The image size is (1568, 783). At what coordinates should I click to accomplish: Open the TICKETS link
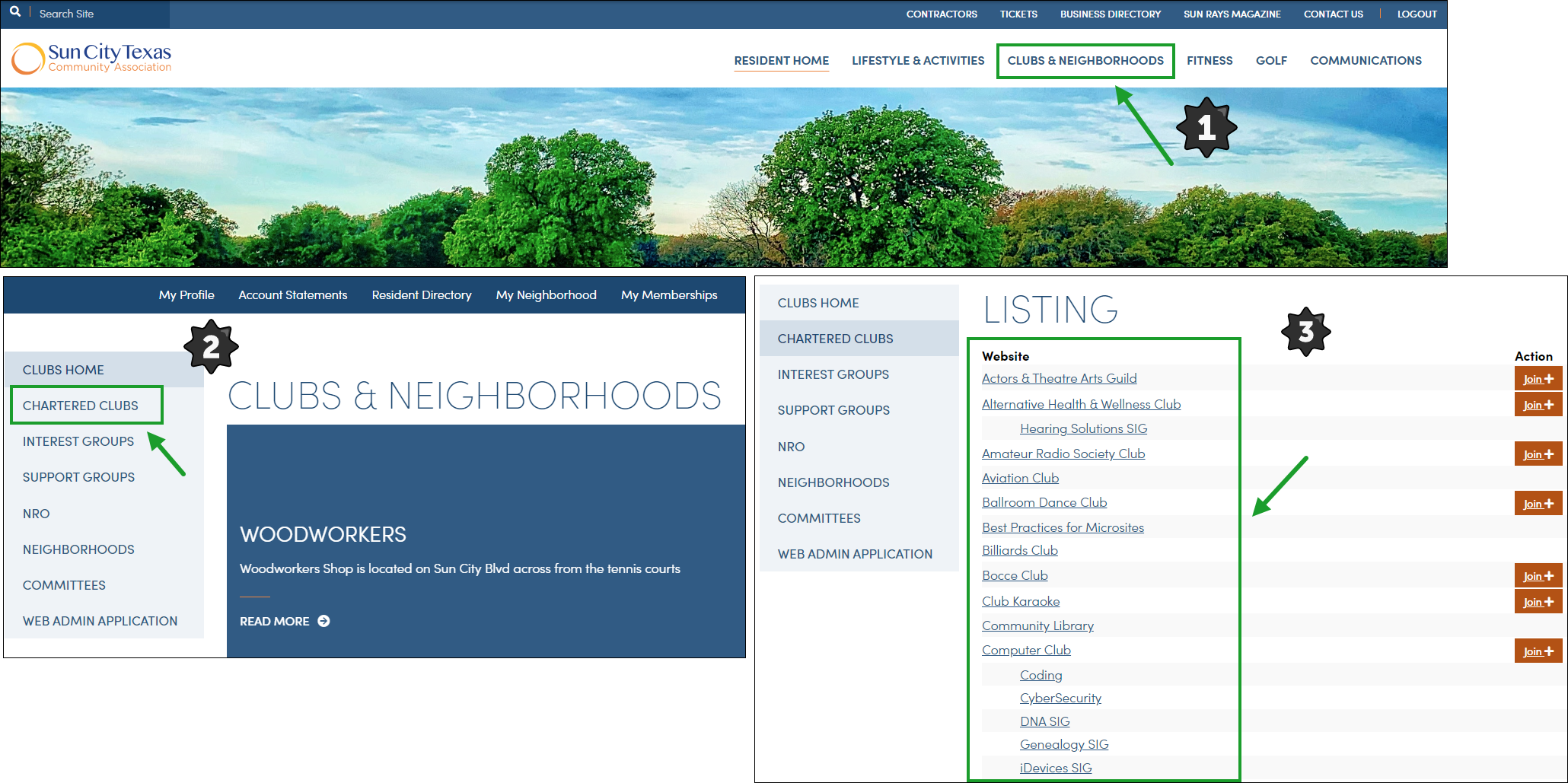click(x=1018, y=14)
